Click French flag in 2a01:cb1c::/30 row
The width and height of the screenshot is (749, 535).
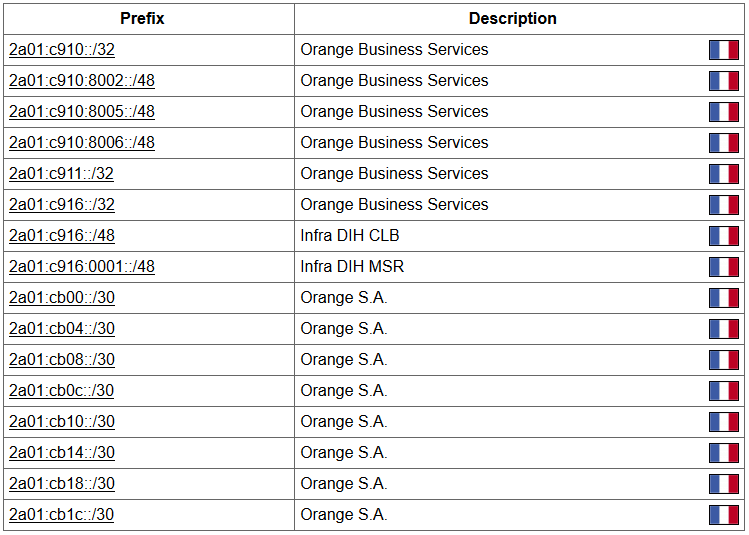tap(724, 514)
